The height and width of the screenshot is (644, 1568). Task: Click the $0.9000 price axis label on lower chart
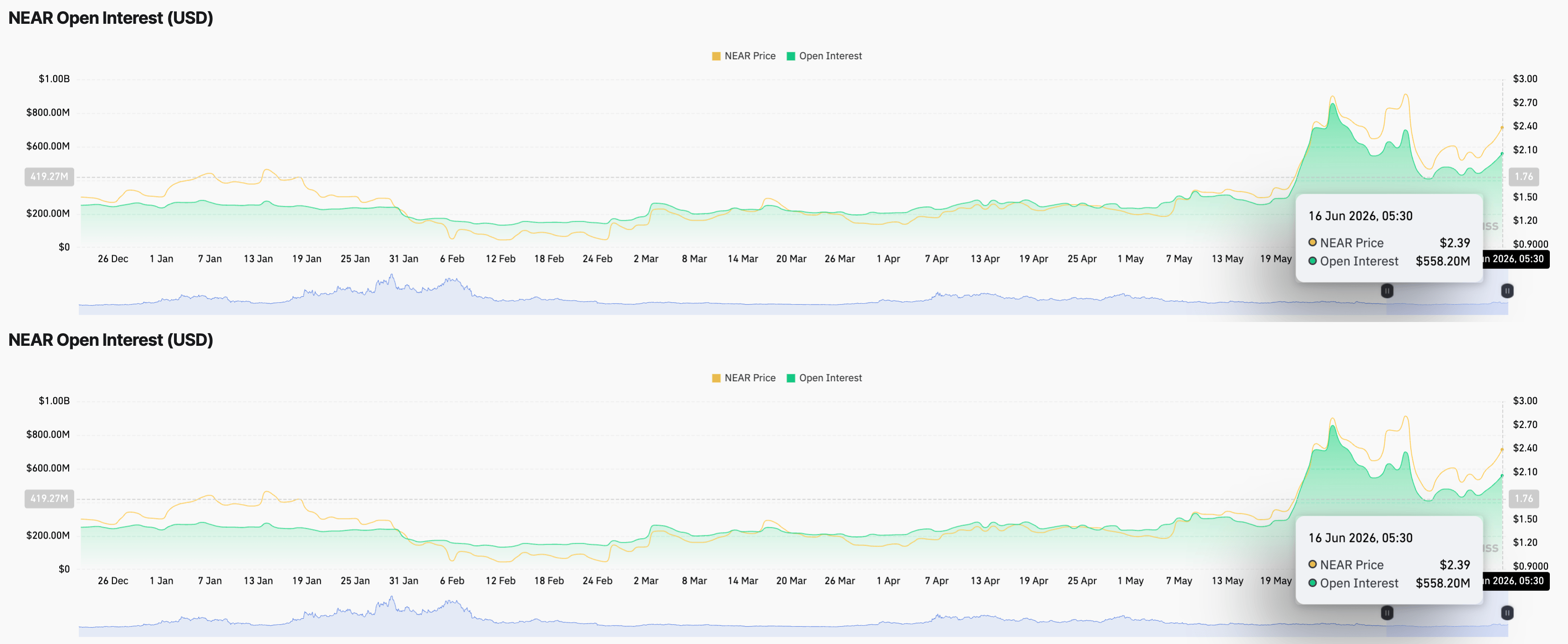pos(1531,566)
